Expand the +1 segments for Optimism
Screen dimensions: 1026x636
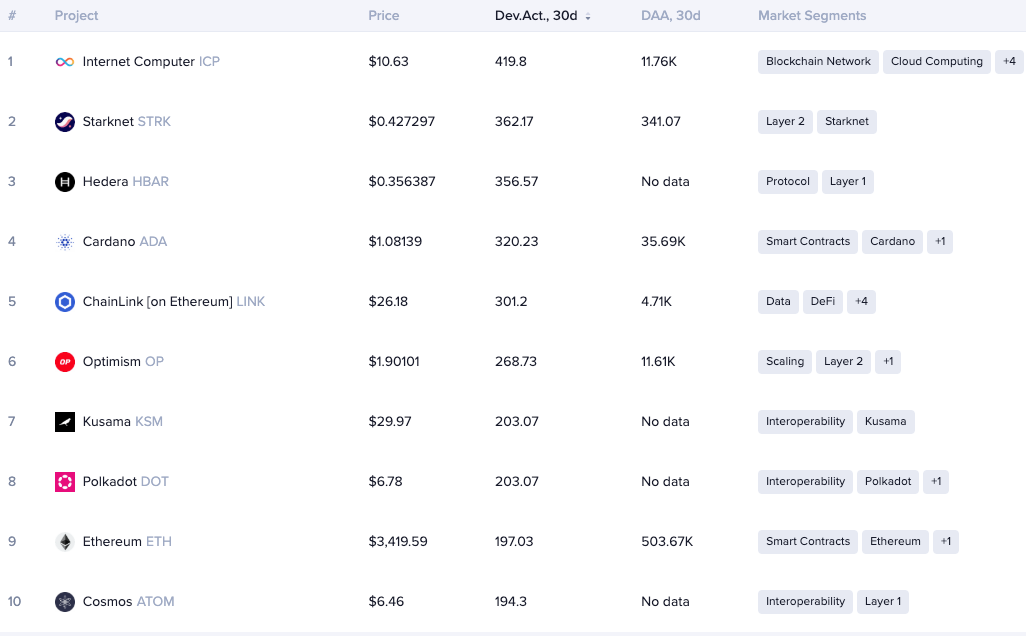tap(888, 362)
